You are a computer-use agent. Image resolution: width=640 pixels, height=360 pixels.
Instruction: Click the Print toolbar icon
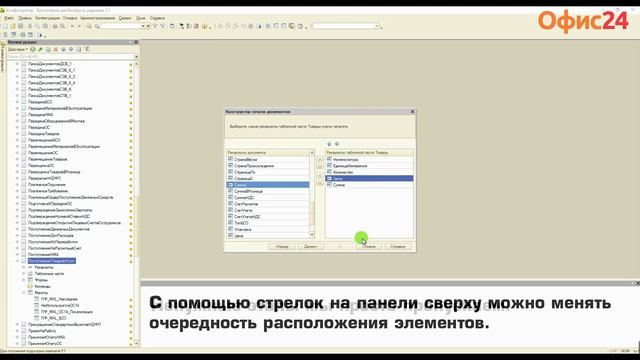point(55,26)
